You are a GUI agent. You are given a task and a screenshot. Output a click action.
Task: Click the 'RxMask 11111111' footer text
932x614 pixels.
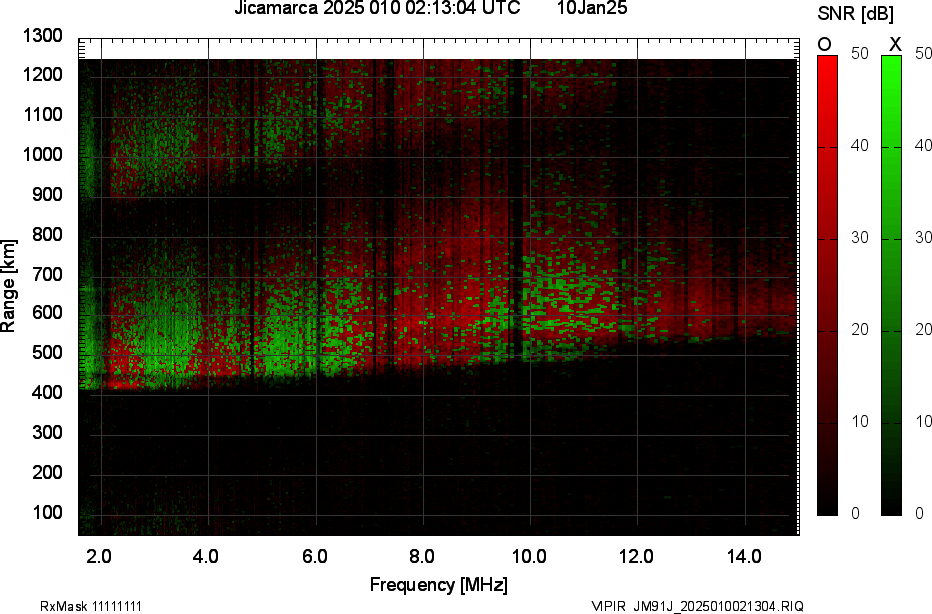pos(91,606)
